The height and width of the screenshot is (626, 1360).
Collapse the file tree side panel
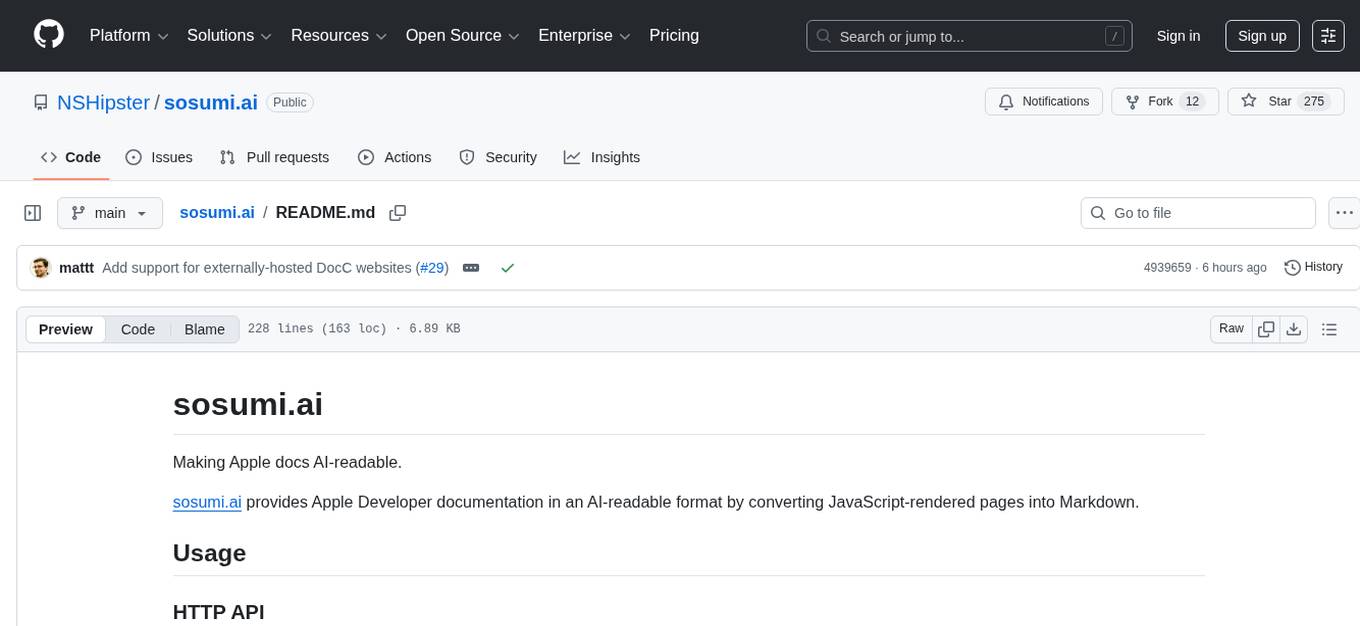(33, 213)
